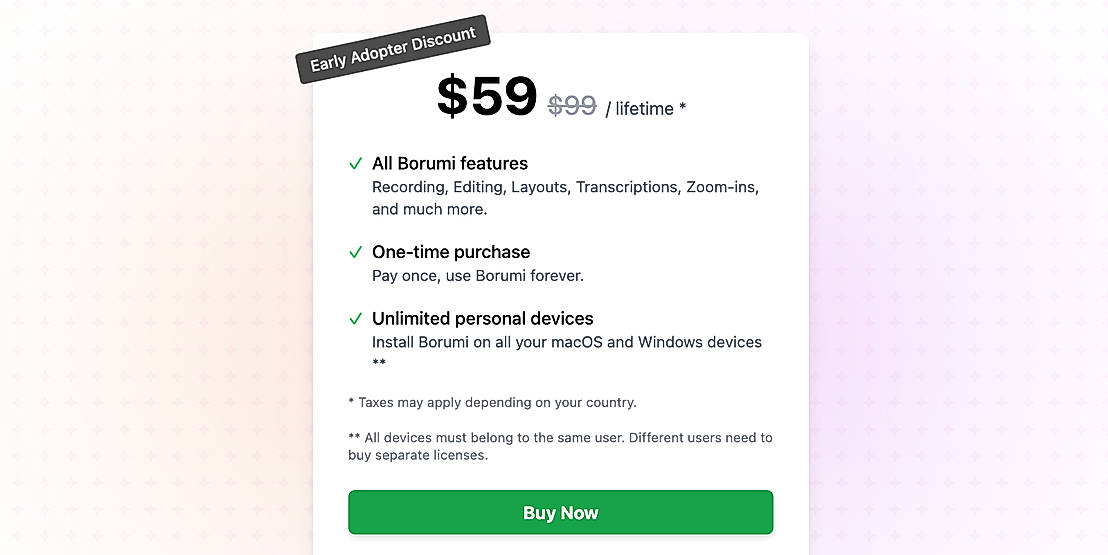The image size is (1108, 555).
Task: Click the "buy separate licenses." footnote line
Action: [x=418, y=455]
